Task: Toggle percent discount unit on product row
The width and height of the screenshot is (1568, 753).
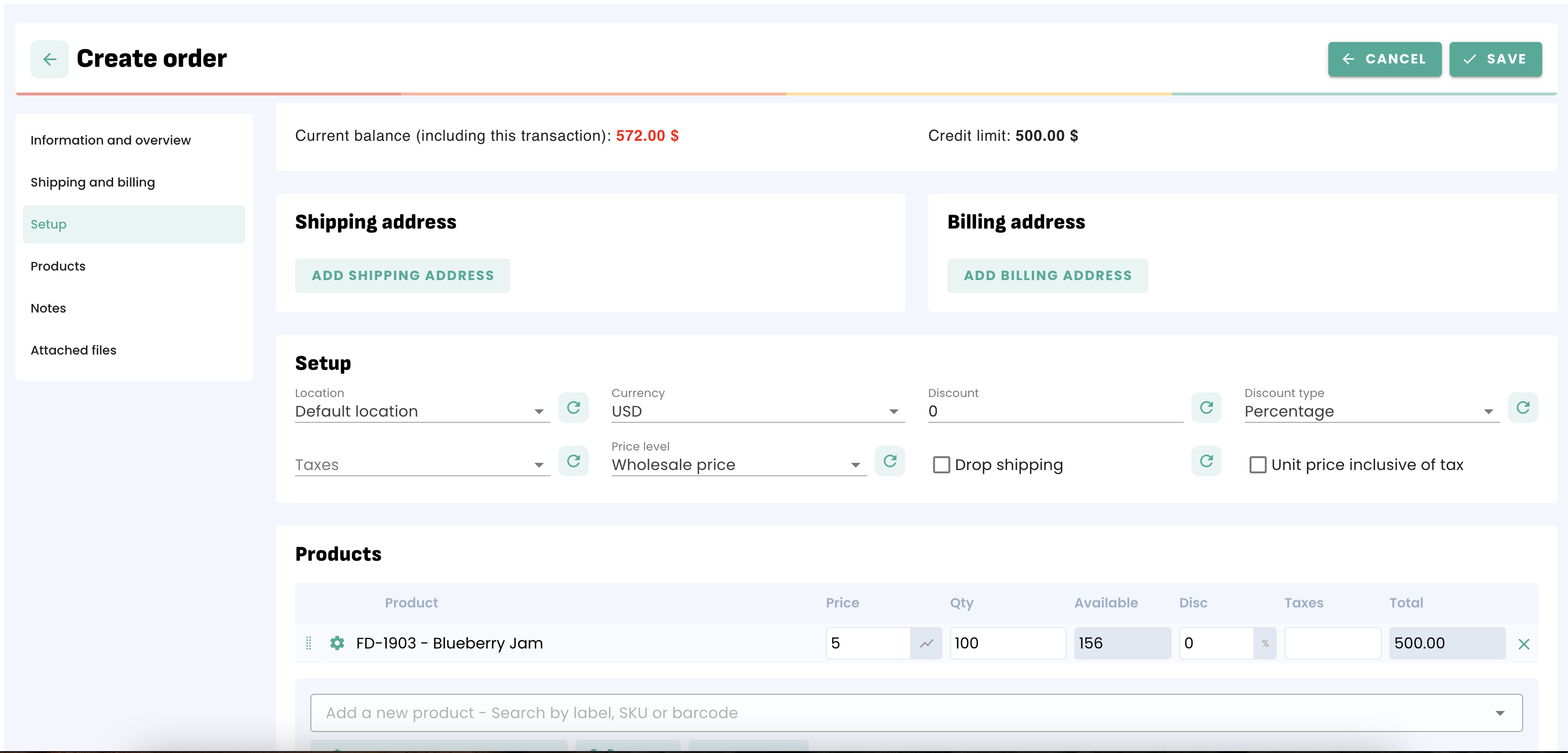Action: [x=1265, y=643]
